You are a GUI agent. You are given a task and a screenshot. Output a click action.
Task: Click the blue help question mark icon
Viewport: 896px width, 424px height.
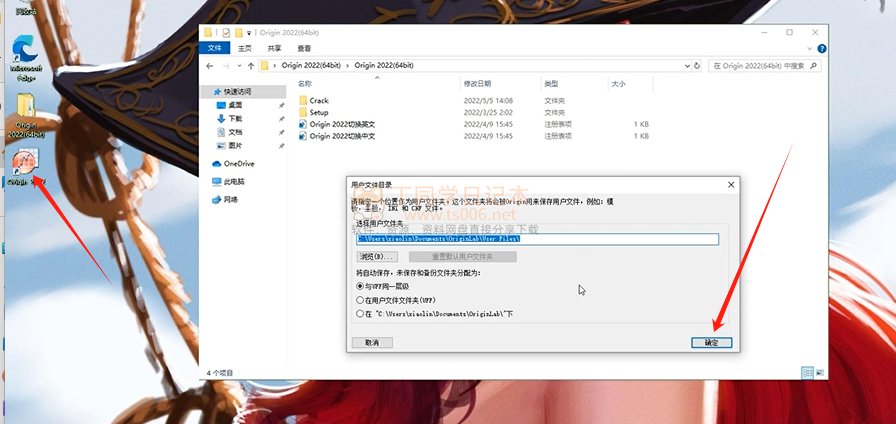coord(822,49)
